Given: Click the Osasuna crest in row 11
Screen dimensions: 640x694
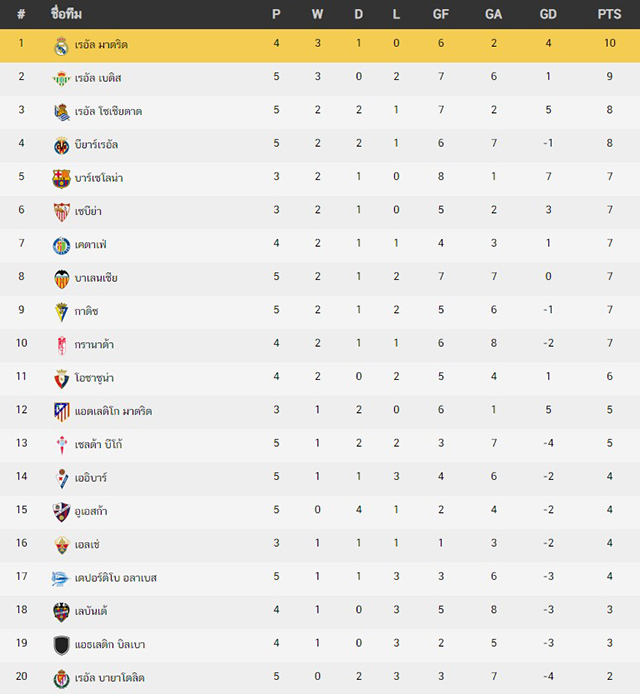Looking at the screenshot, I should 62,379.
